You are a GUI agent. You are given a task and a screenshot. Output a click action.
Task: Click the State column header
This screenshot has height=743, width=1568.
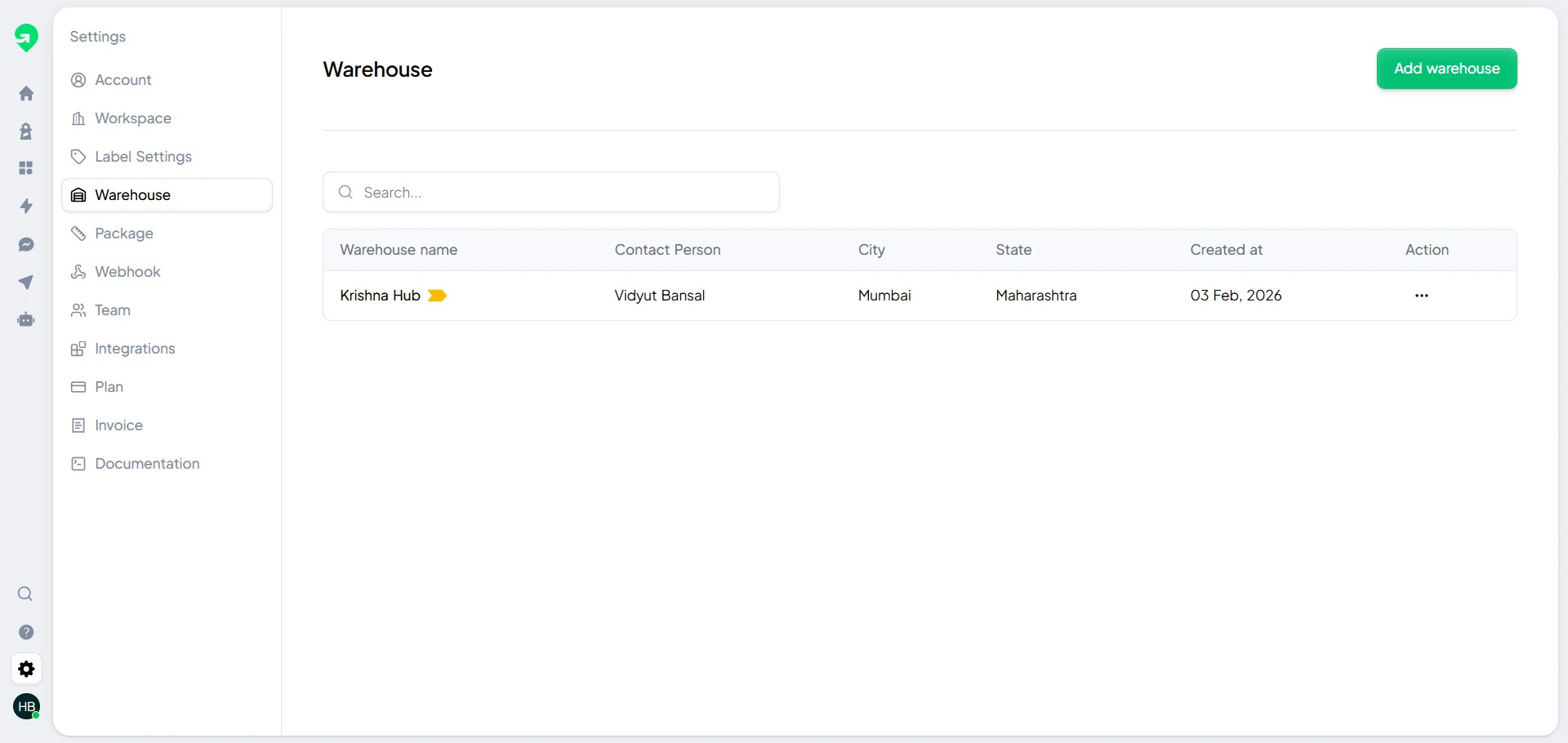pyautogui.click(x=1013, y=250)
